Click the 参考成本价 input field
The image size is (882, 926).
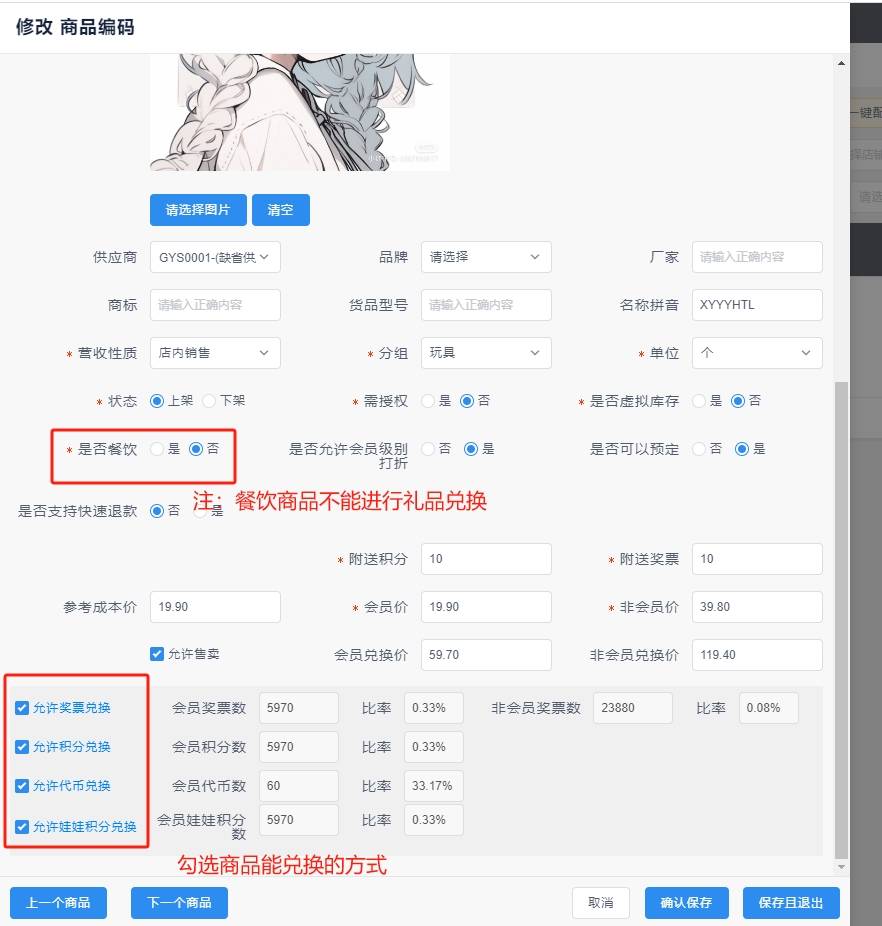(x=215, y=607)
